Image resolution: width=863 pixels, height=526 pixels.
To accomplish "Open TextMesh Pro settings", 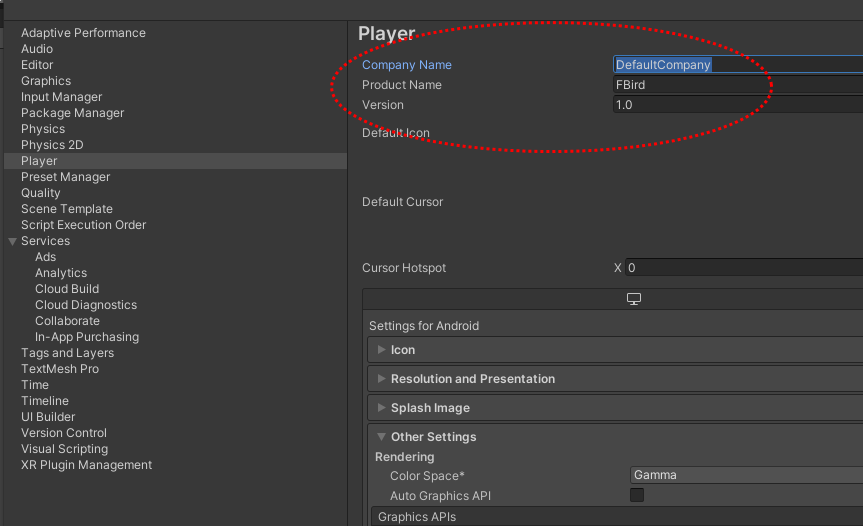I will click(60, 369).
